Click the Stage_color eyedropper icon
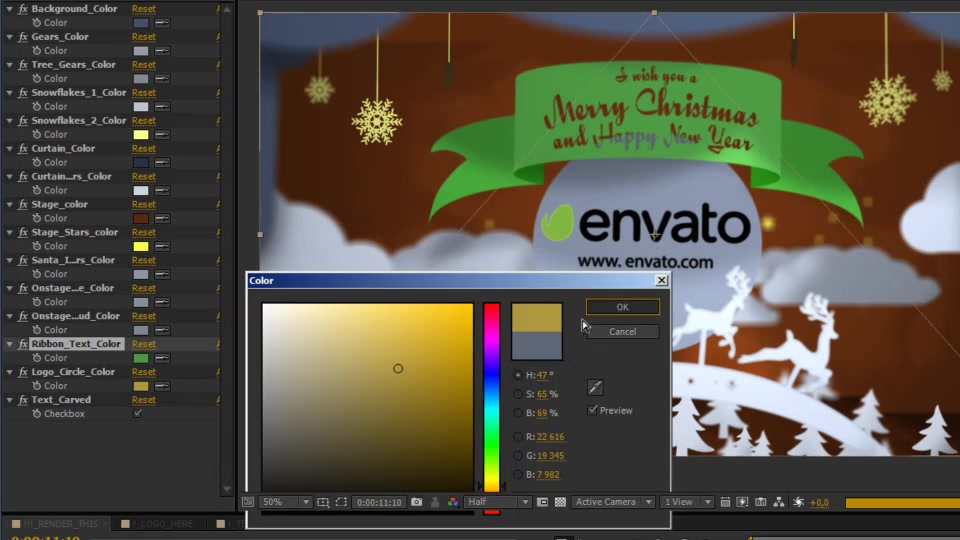Image resolution: width=960 pixels, height=540 pixels. [162, 219]
